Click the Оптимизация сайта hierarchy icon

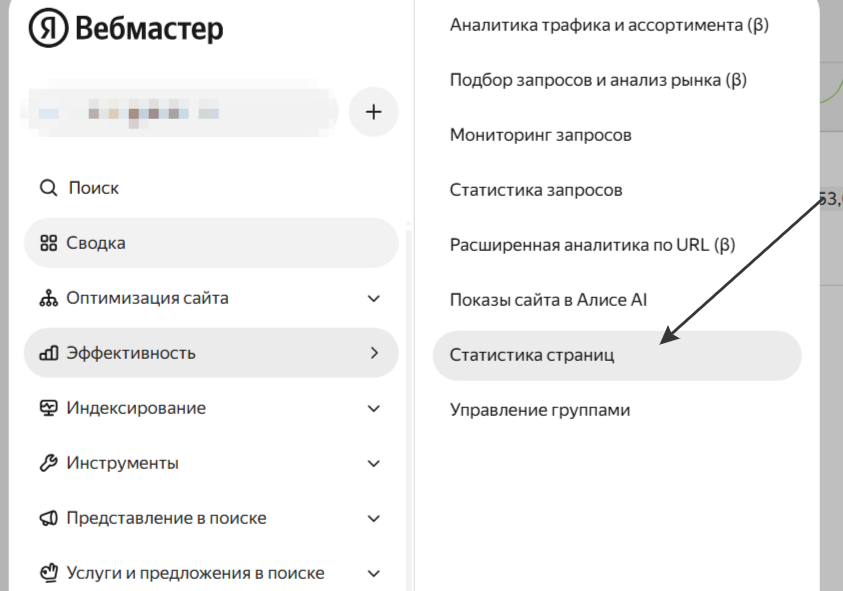coord(48,298)
